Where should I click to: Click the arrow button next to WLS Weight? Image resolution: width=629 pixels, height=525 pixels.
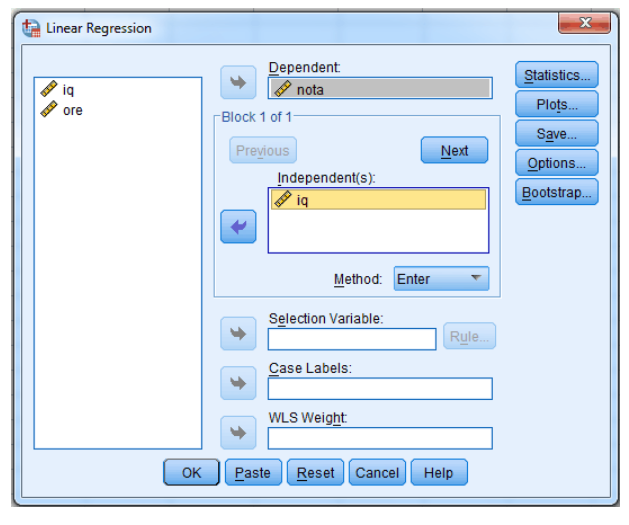pos(238,433)
